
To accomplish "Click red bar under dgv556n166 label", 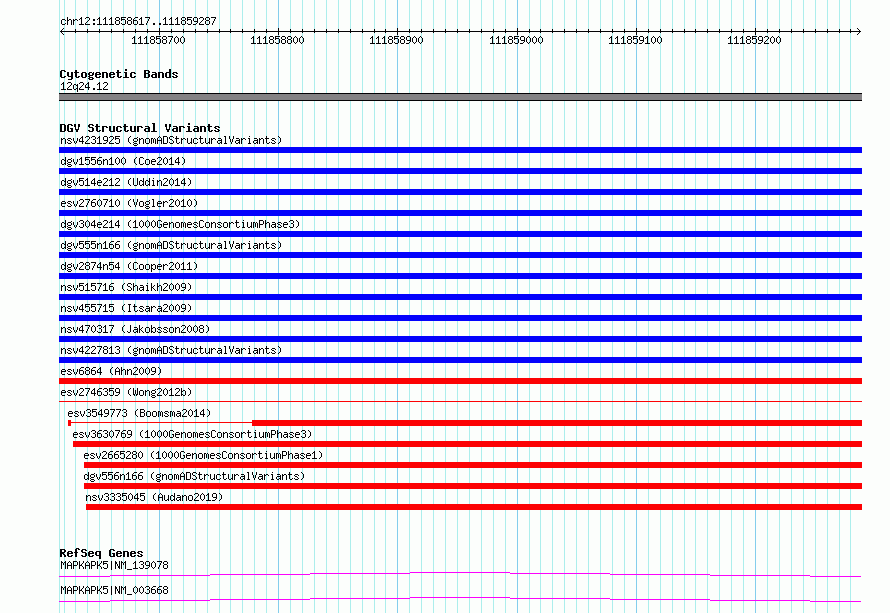I will pyautogui.click(x=473, y=486).
